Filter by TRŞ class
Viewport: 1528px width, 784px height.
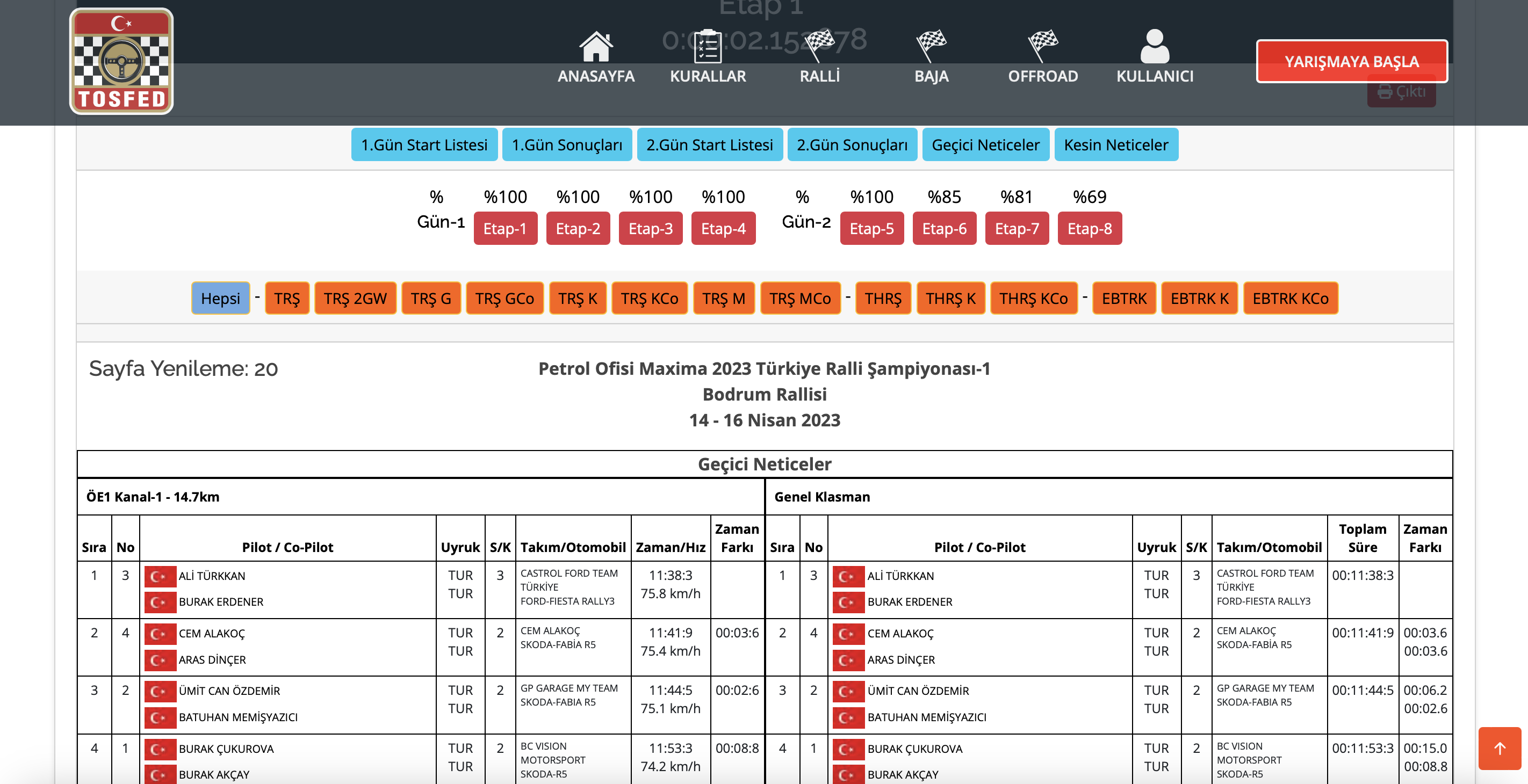pos(286,299)
